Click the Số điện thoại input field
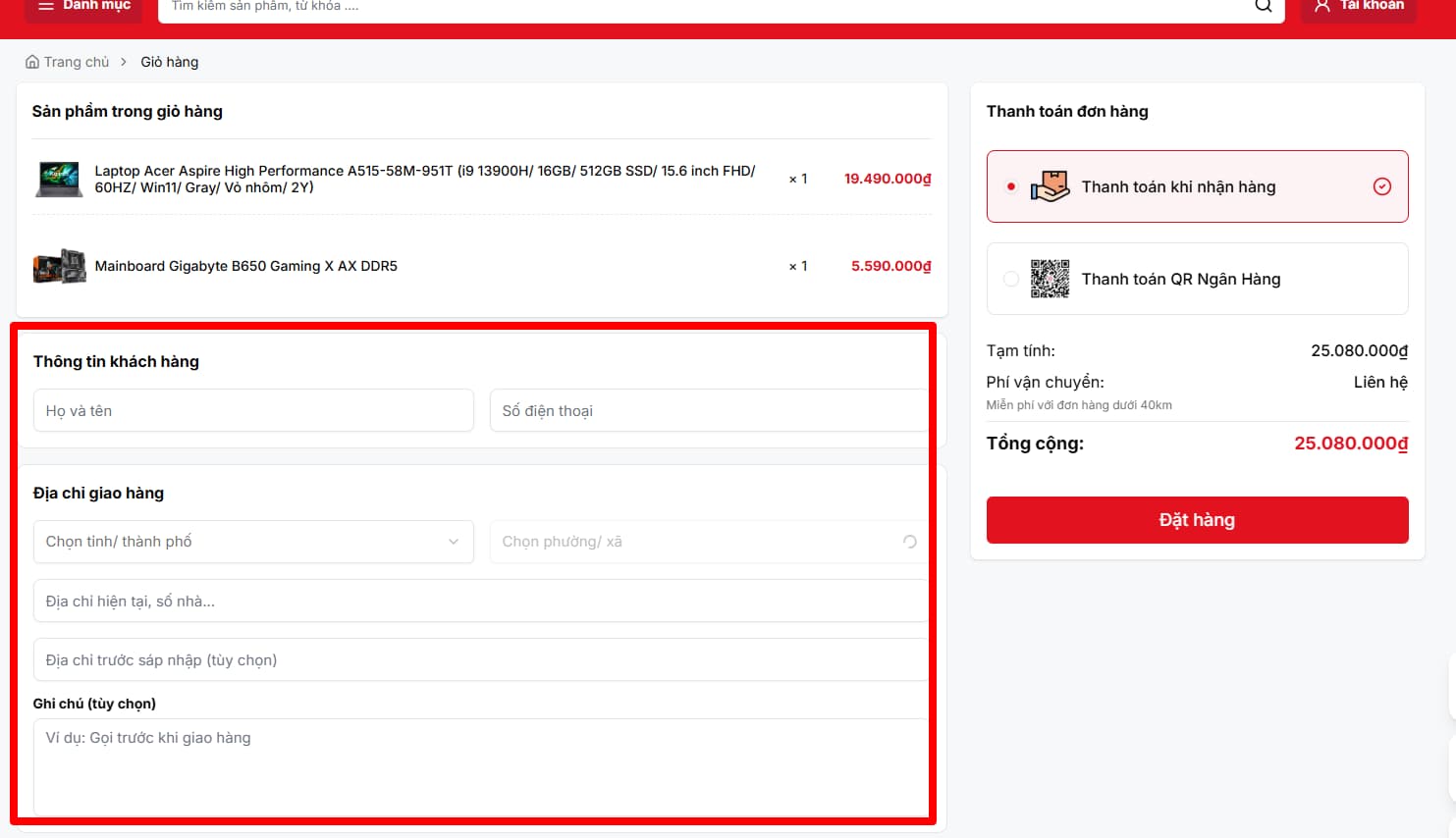1456x838 pixels. tap(707, 411)
